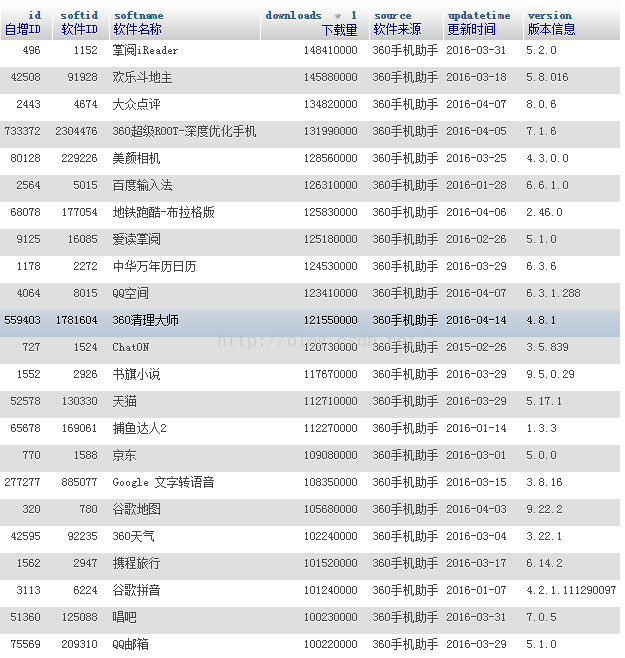Sort by the source column header
The height and width of the screenshot is (658, 625).
[x=393, y=15]
